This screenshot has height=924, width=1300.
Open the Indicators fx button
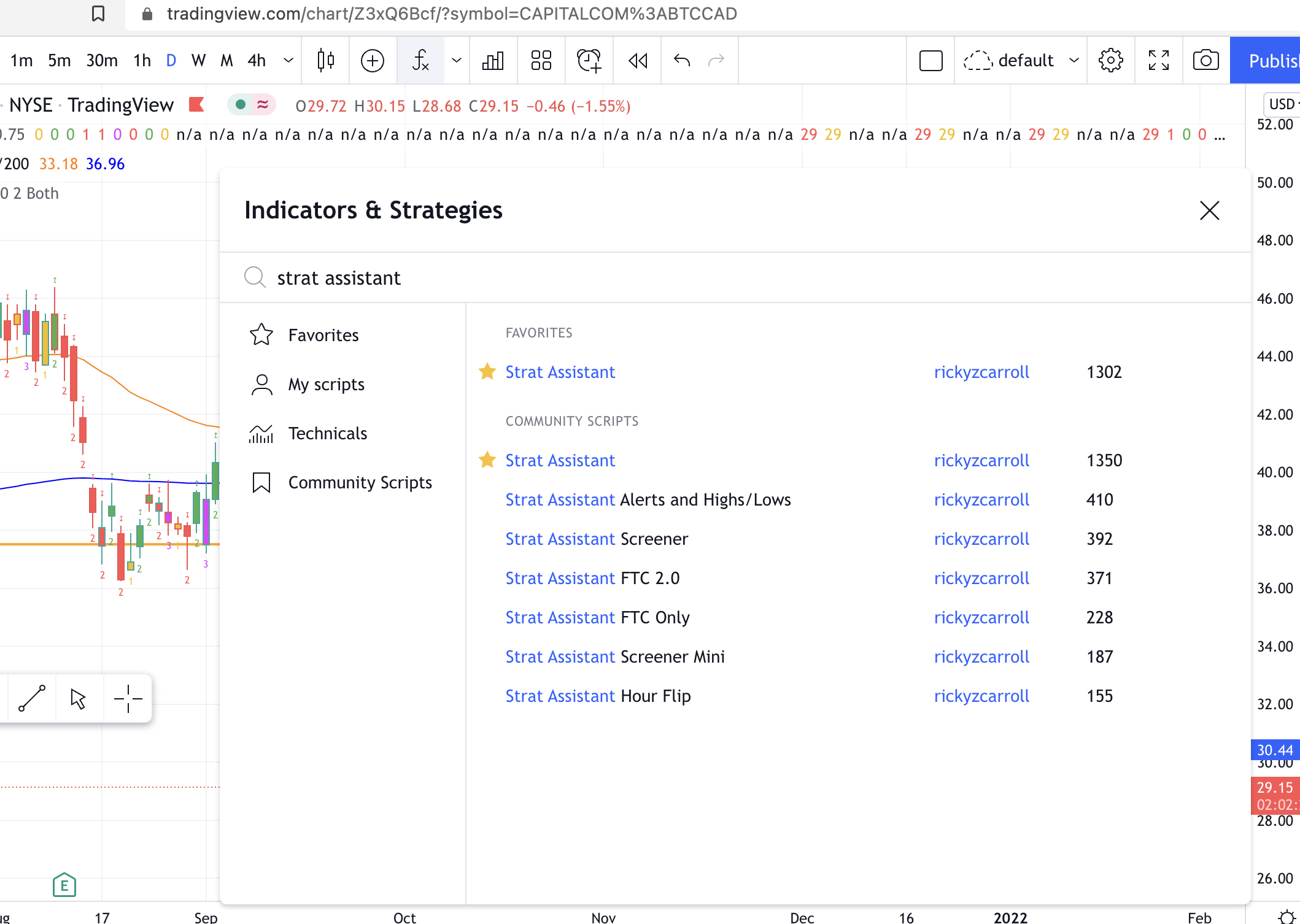pos(420,60)
